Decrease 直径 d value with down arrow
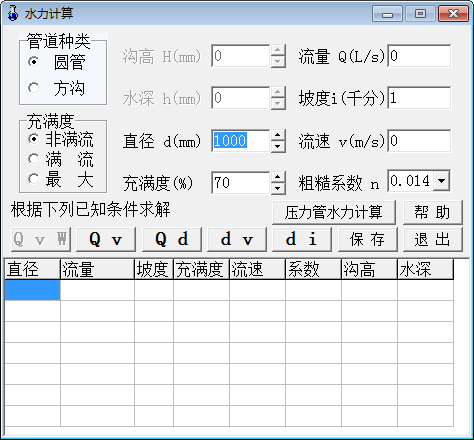 278,146
